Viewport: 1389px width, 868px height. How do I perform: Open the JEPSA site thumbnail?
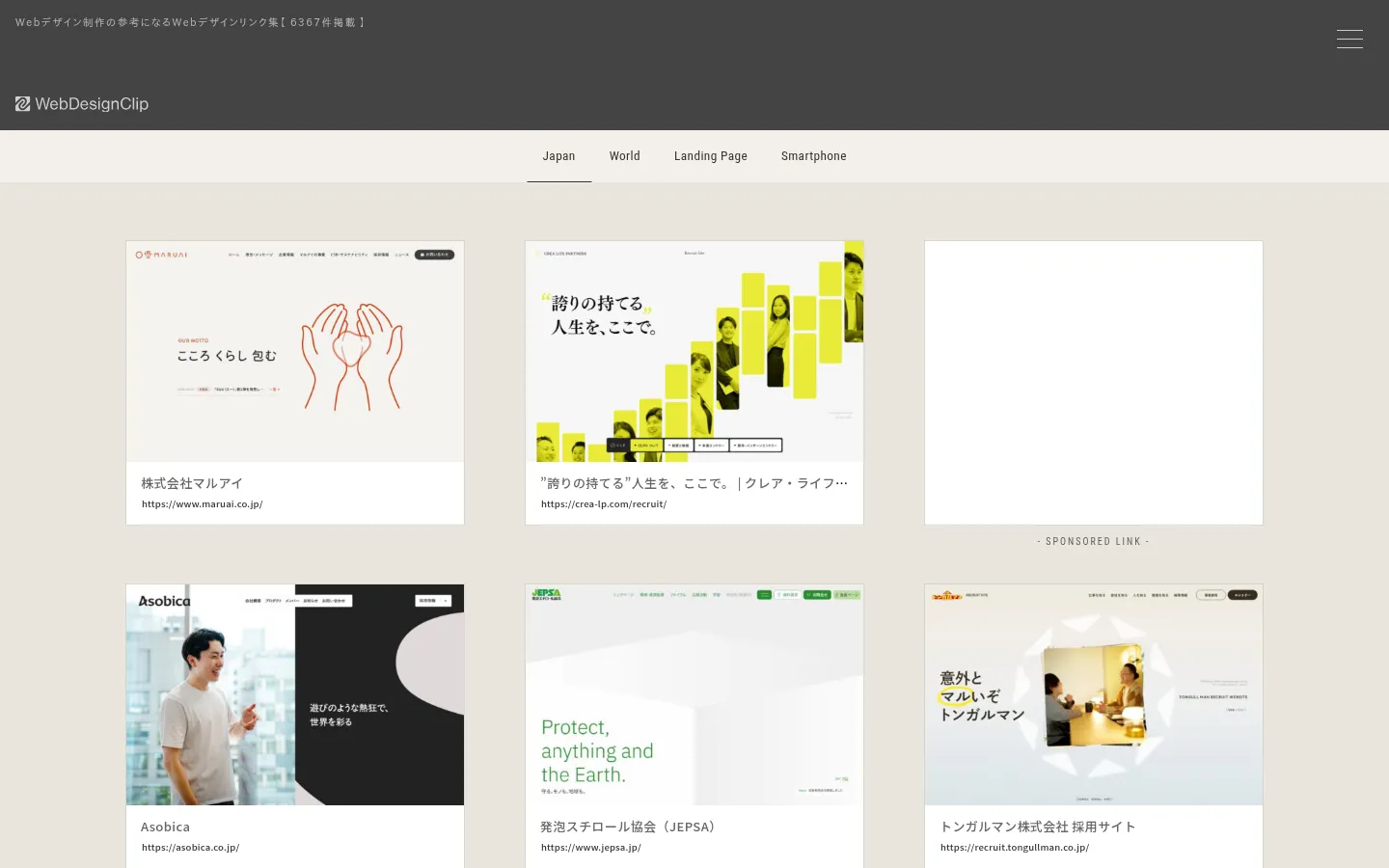point(694,694)
